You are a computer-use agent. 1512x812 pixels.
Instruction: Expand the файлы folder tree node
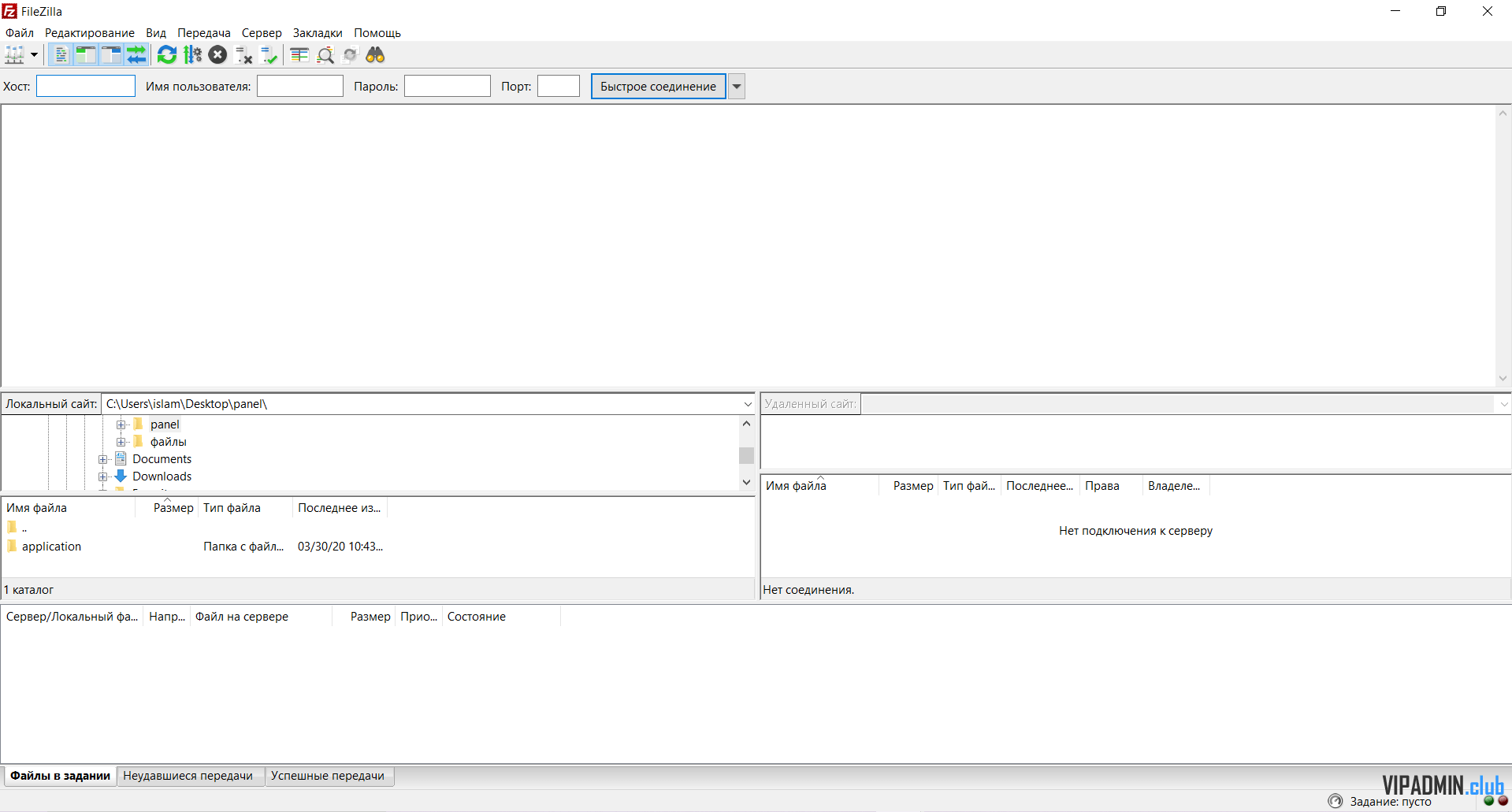pos(121,442)
